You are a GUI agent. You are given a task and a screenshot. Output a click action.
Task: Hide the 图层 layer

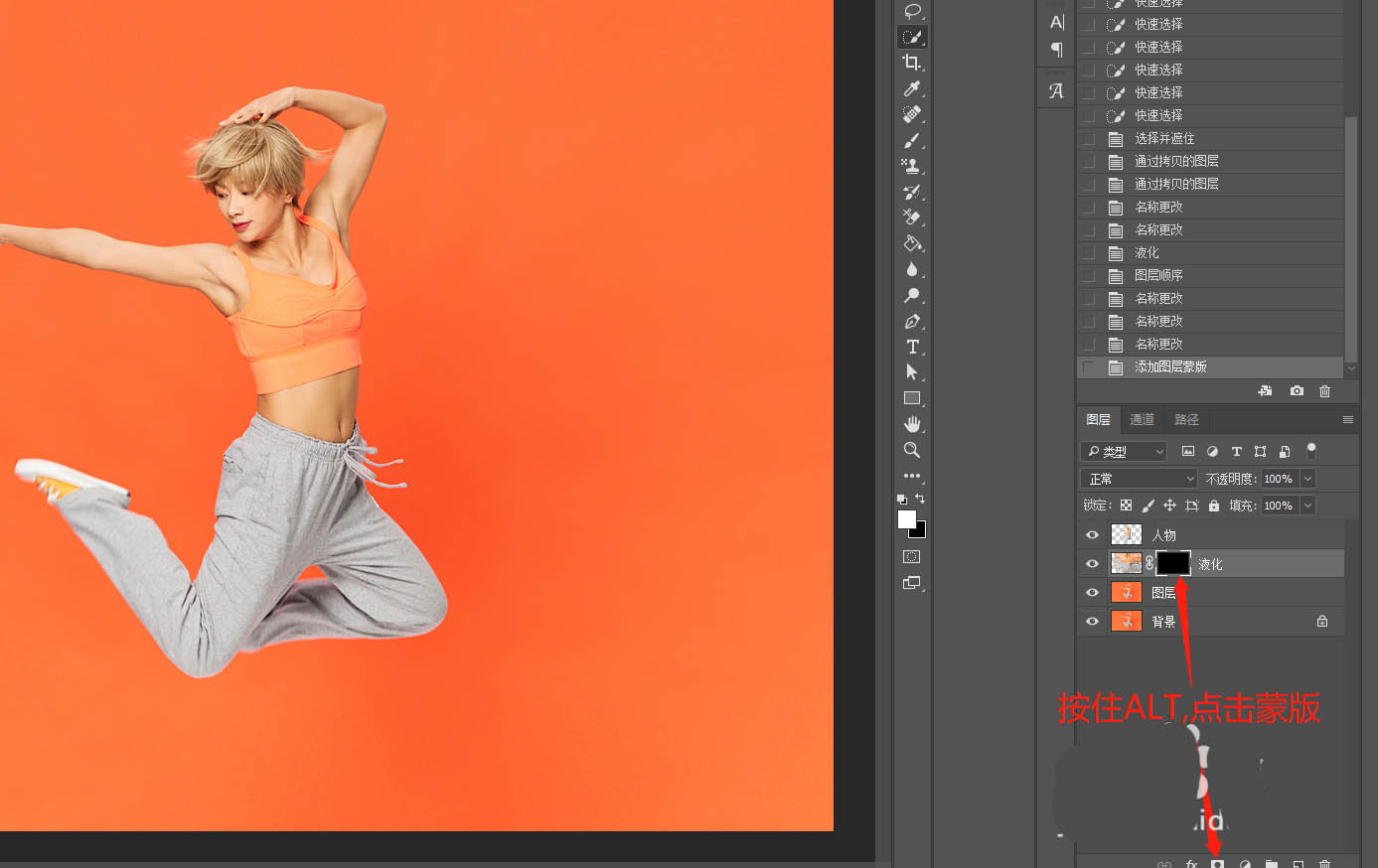coord(1092,592)
